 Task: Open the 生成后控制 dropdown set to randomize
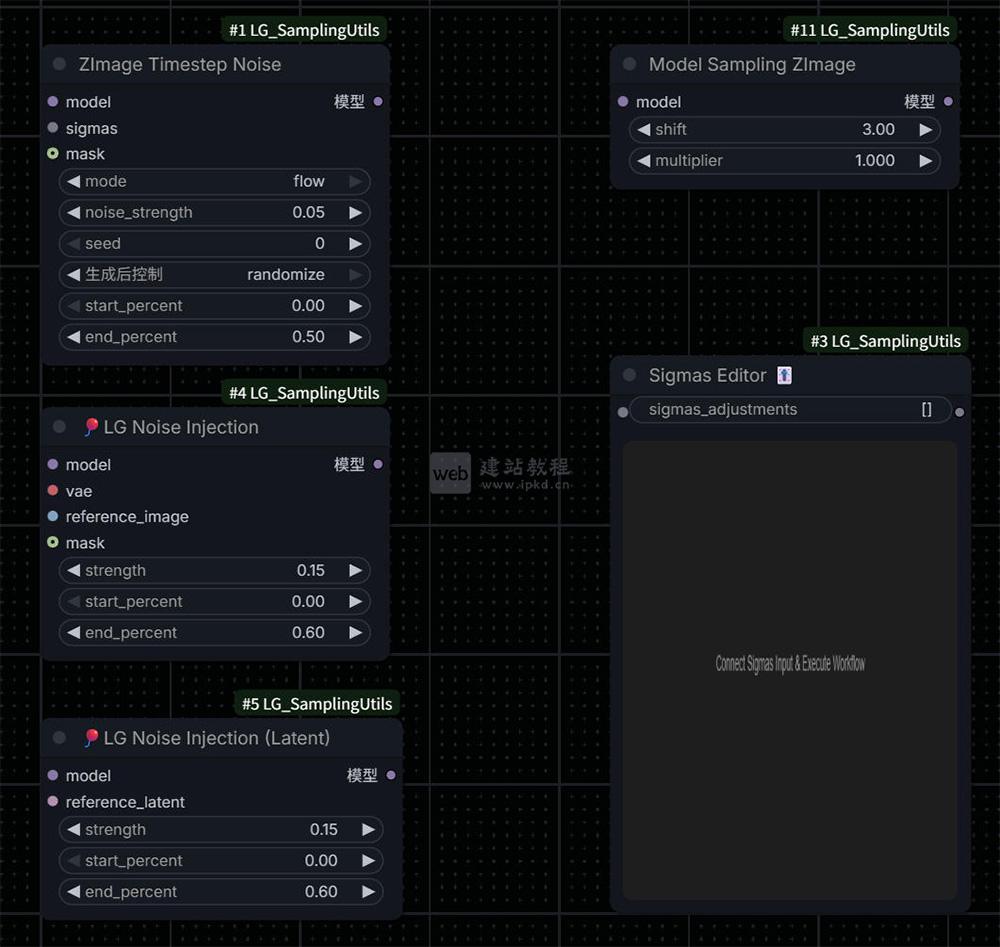214,275
